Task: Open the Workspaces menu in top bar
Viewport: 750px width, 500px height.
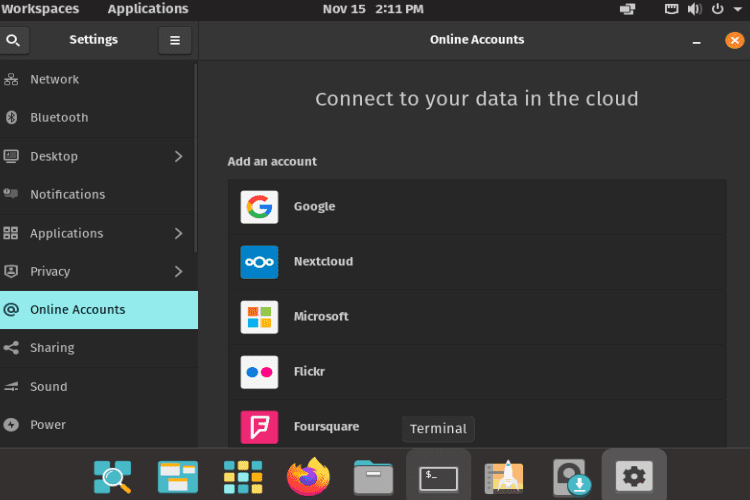Action: (40, 9)
